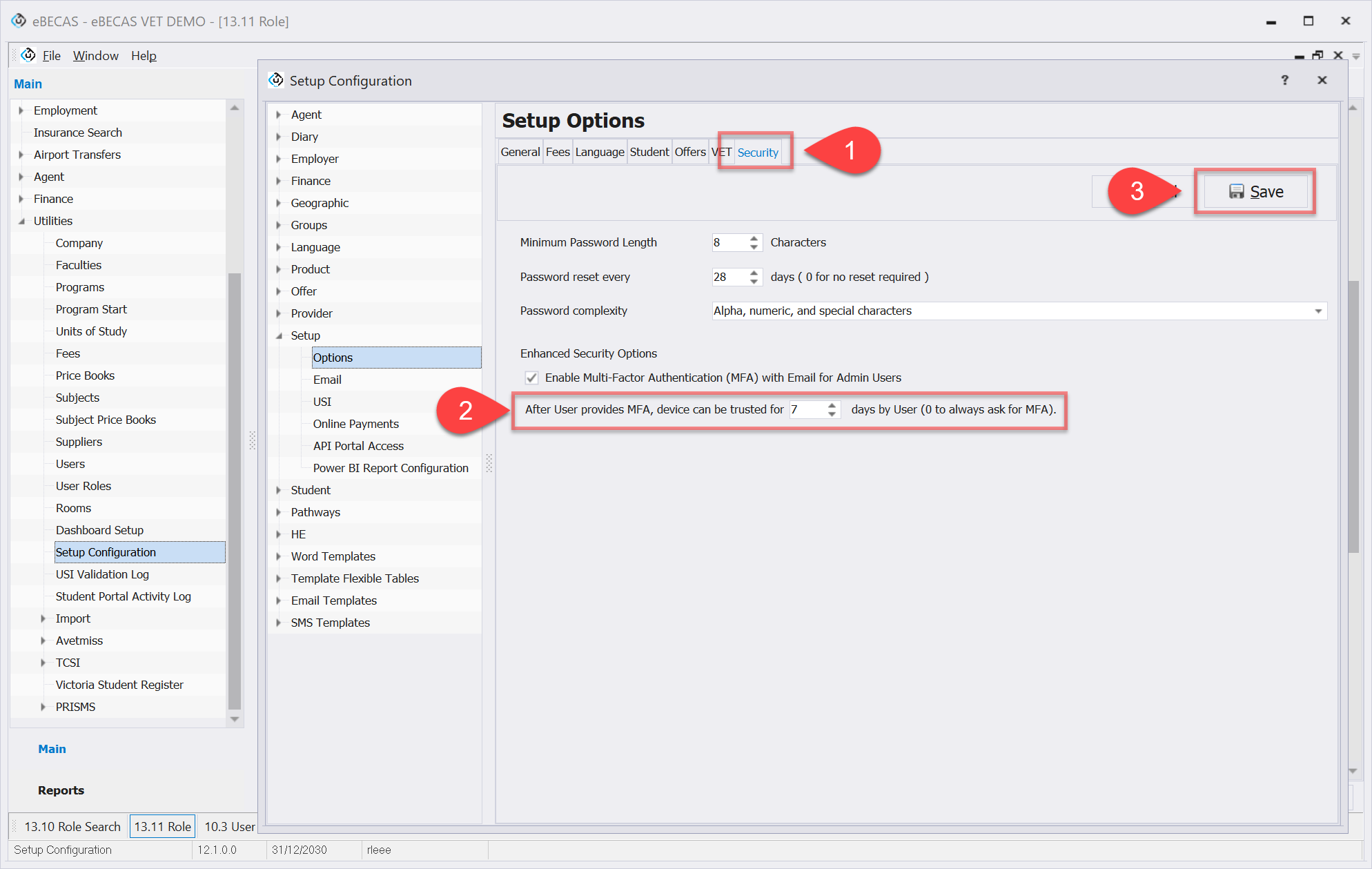Toggle Enable Multi-Factor Authentication checkbox
1372x869 pixels.
point(531,378)
